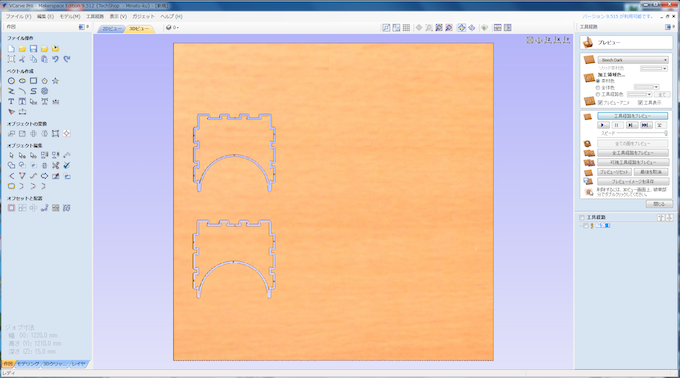
Task: Select the Draw Rectangle tool
Action: [x=33, y=81]
